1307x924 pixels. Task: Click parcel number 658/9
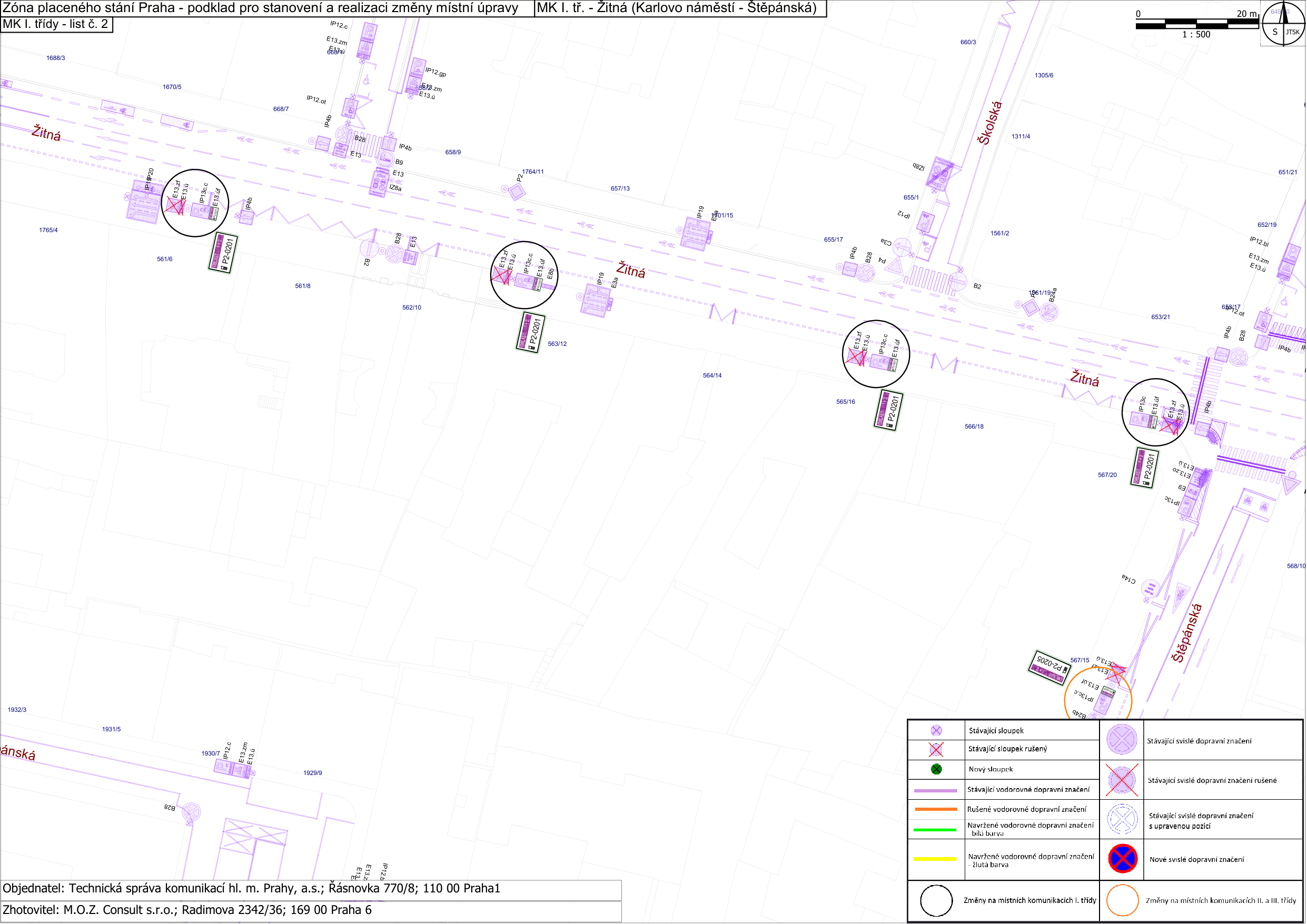pyautogui.click(x=453, y=152)
